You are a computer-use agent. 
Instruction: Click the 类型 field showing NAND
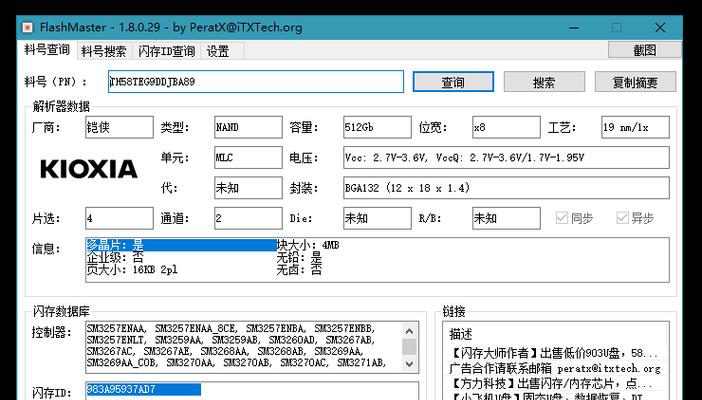click(x=248, y=127)
